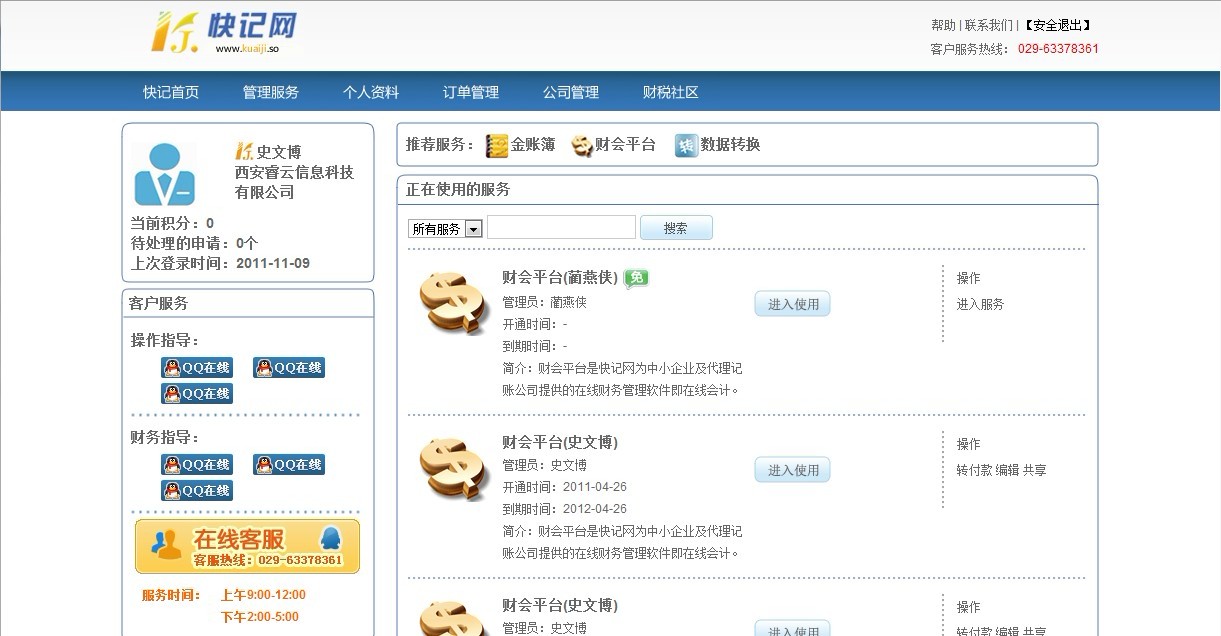Open 管理服务 navigation item
1221x636 pixels.
(x=271, y=92)
